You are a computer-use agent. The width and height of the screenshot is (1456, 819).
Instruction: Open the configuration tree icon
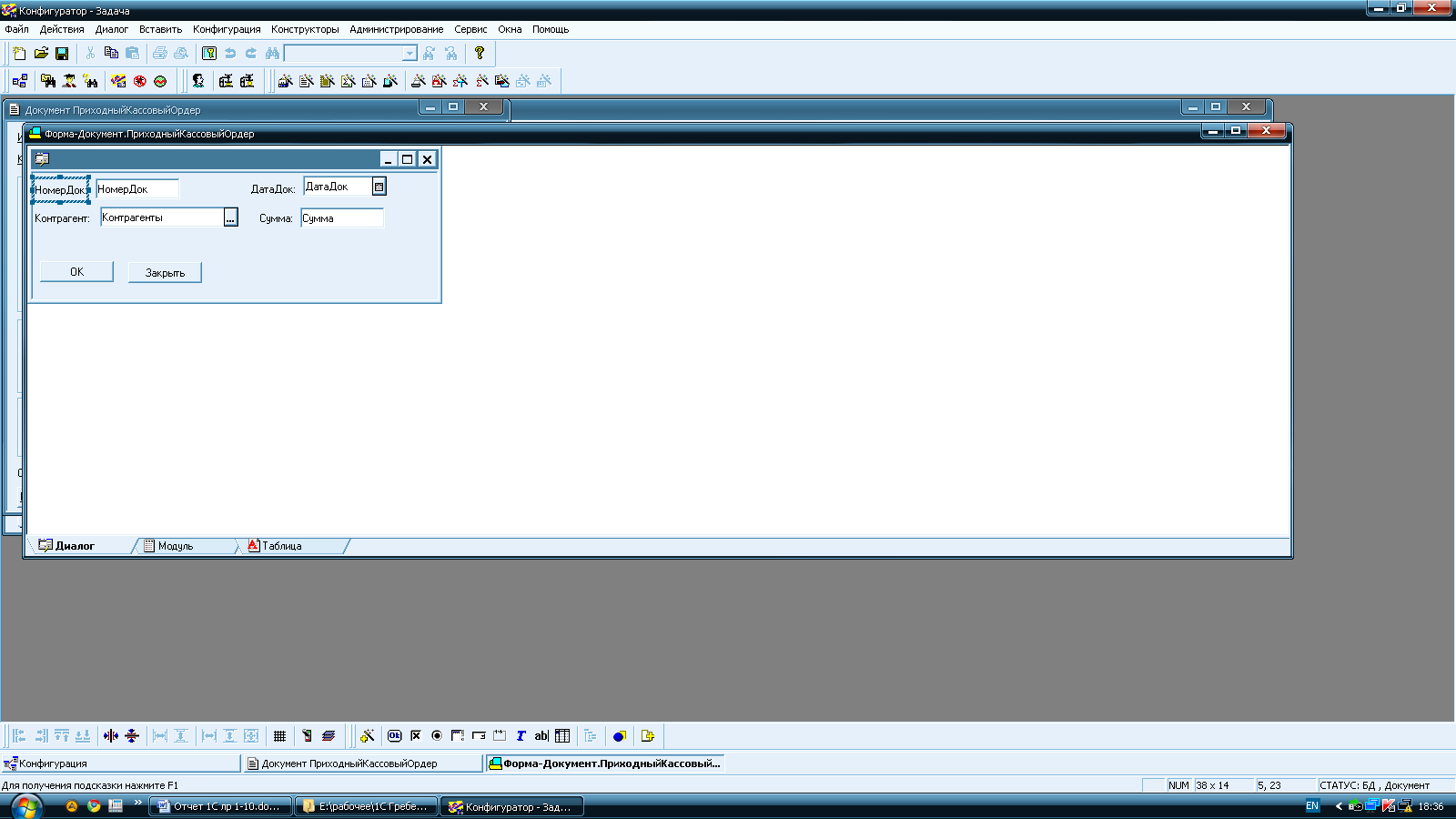[20, 81]
